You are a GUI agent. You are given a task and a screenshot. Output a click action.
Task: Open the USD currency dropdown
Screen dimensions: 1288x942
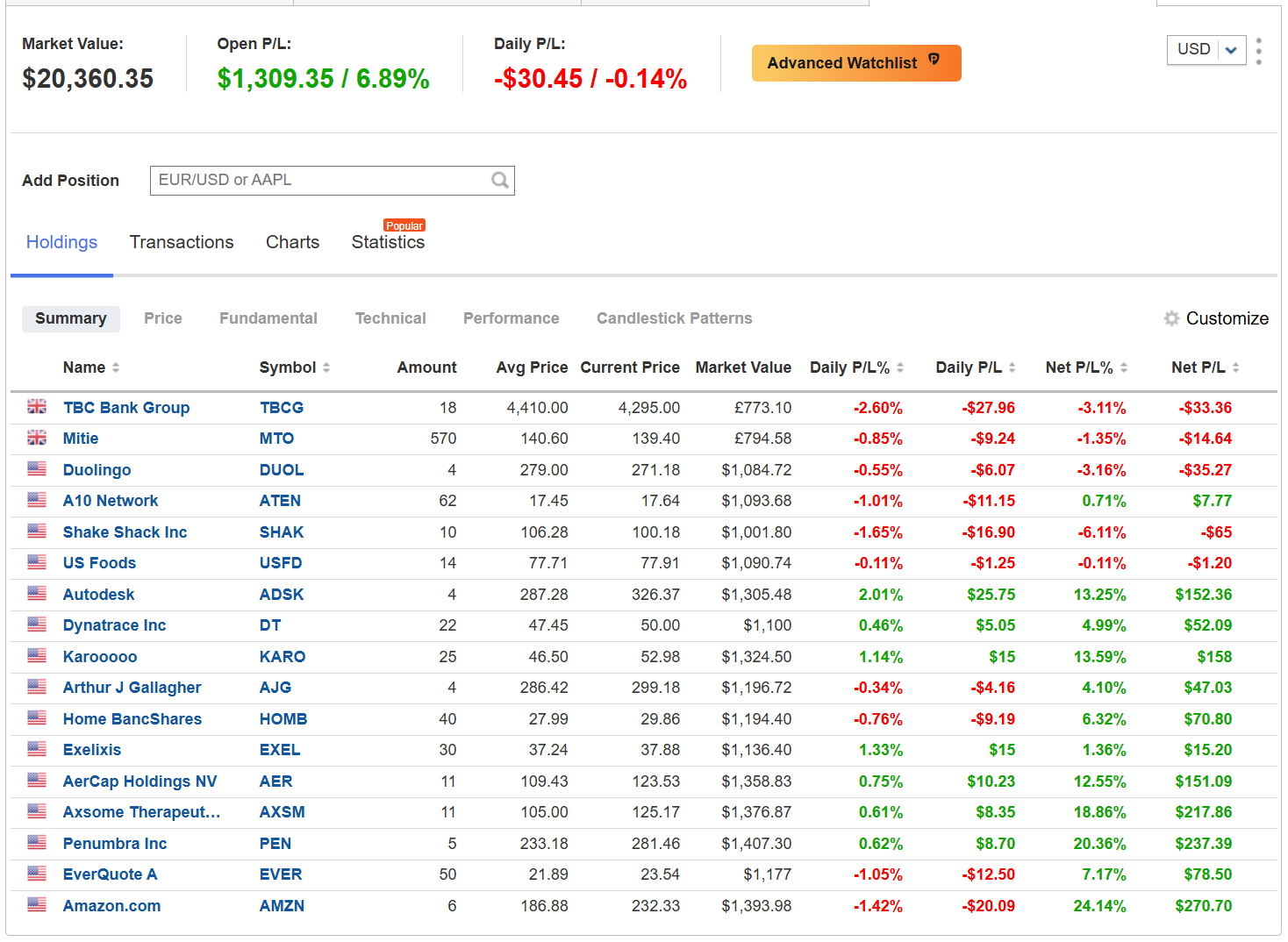1206,50
